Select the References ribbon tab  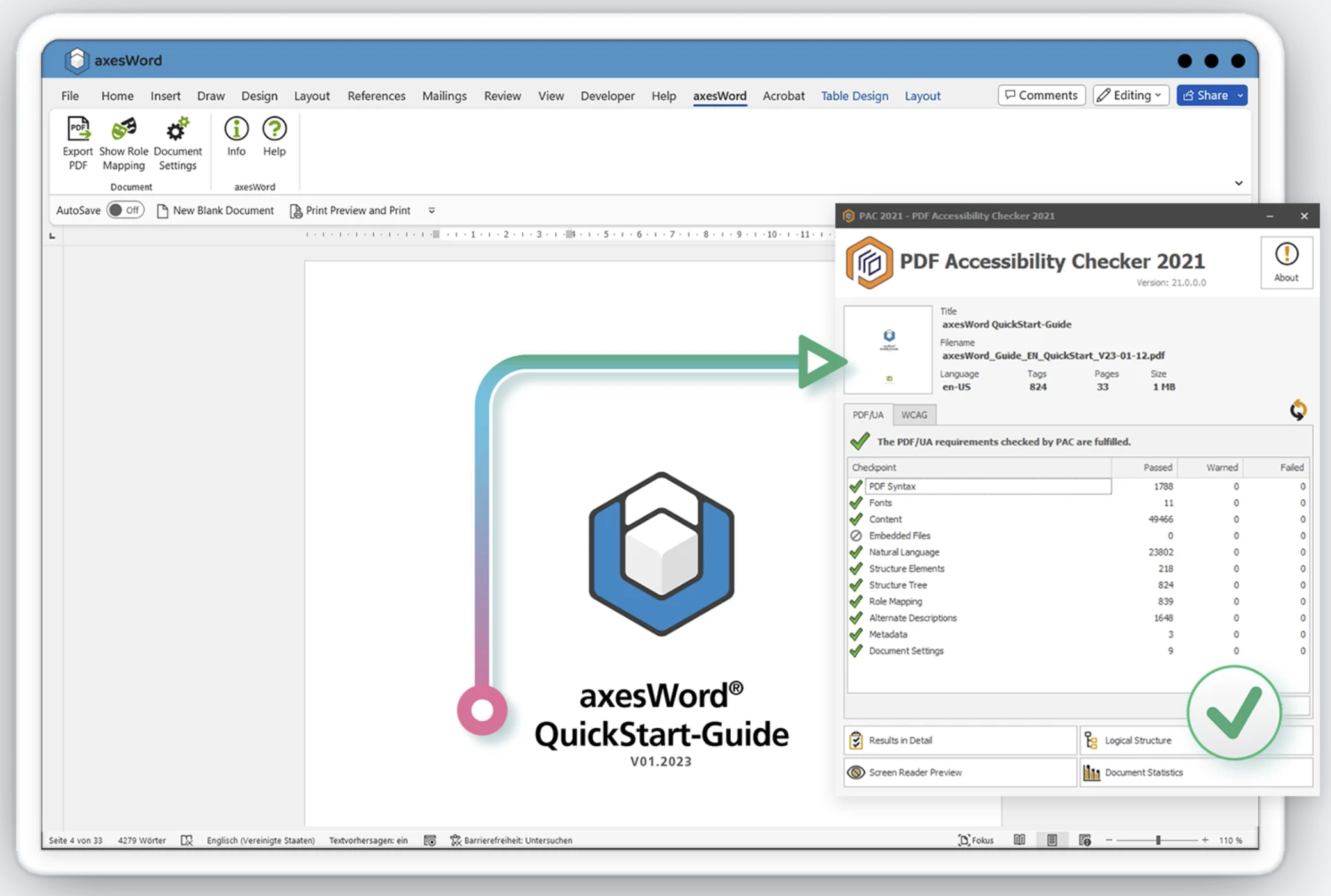coord(376,95)
